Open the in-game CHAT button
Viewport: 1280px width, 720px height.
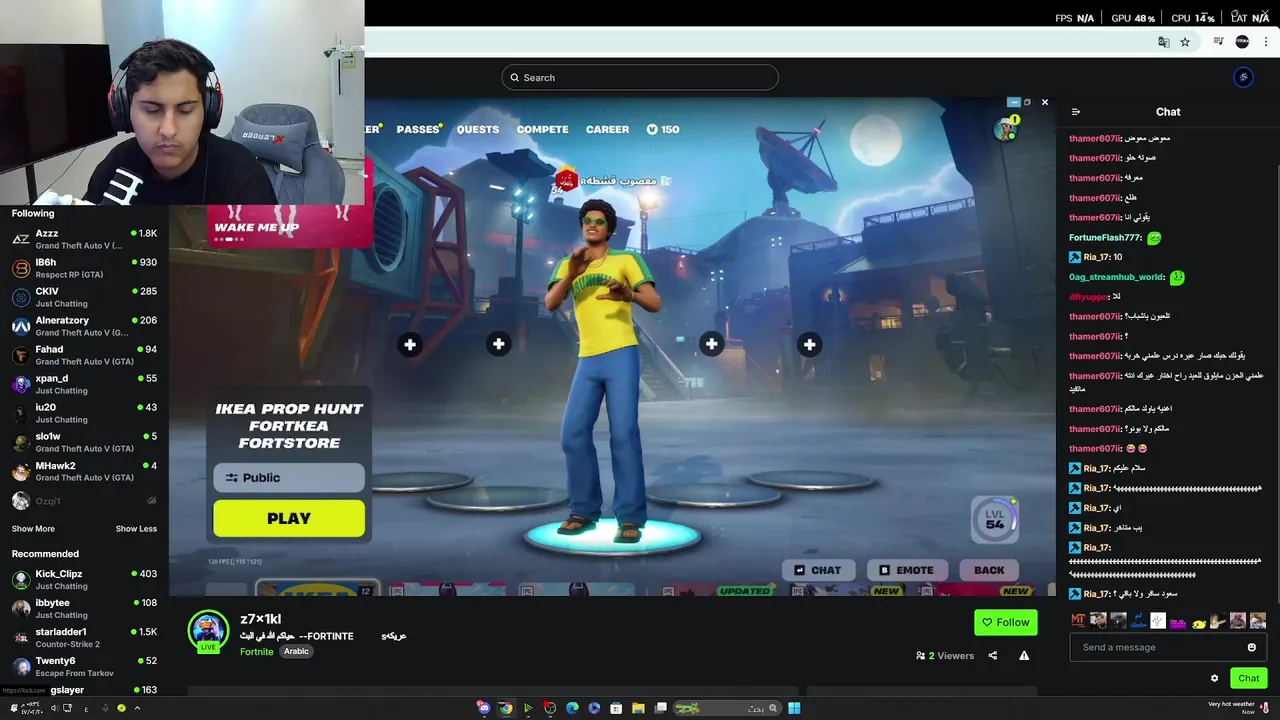[817, 570]
